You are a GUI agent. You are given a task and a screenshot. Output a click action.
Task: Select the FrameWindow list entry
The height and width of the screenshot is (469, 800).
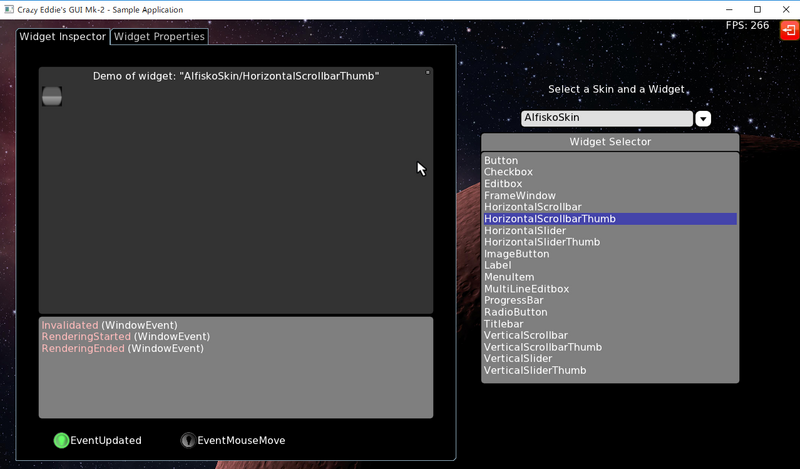tap(519, 196)
